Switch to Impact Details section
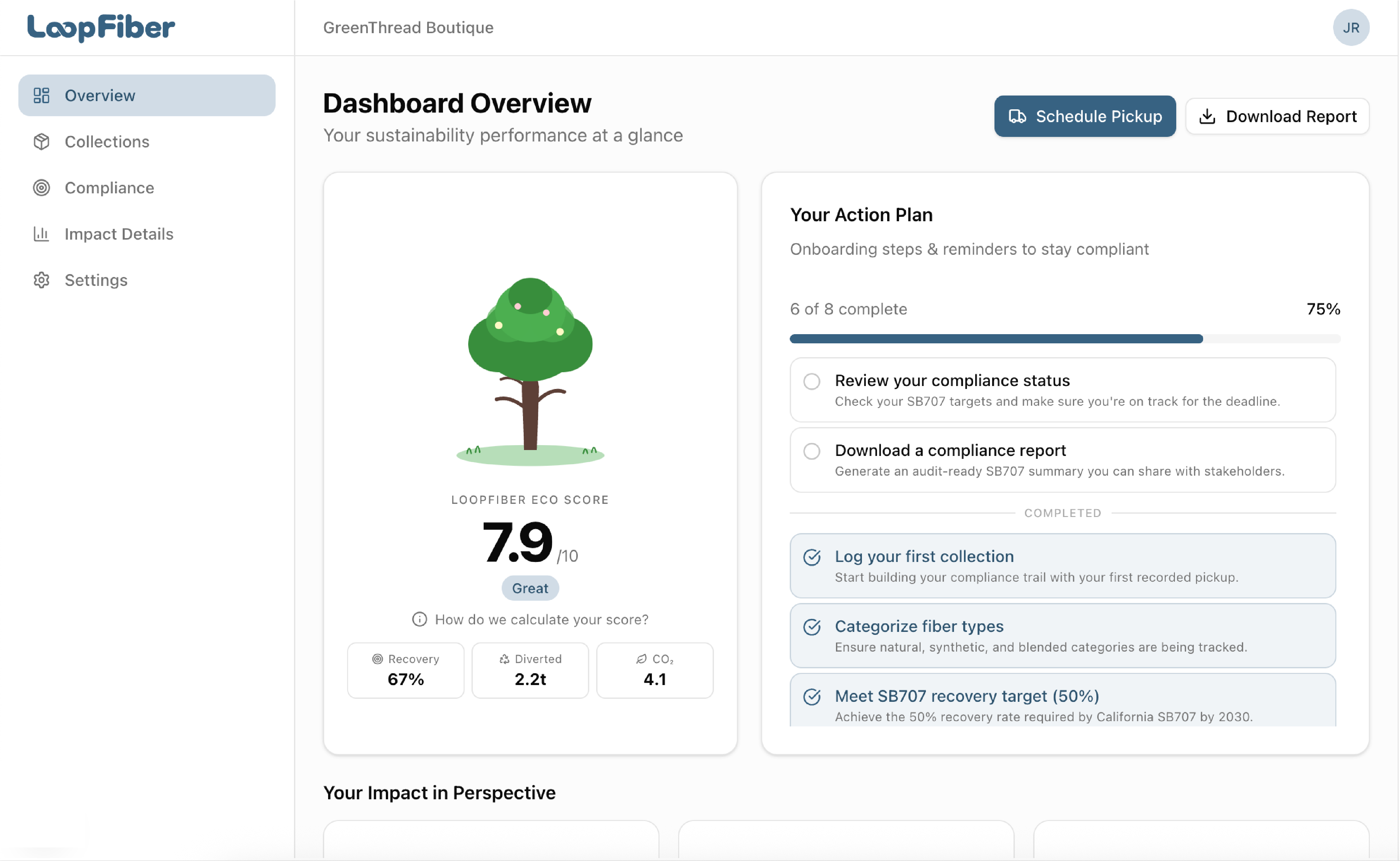This screenshot has height=861, width=1400. point(118,234)
